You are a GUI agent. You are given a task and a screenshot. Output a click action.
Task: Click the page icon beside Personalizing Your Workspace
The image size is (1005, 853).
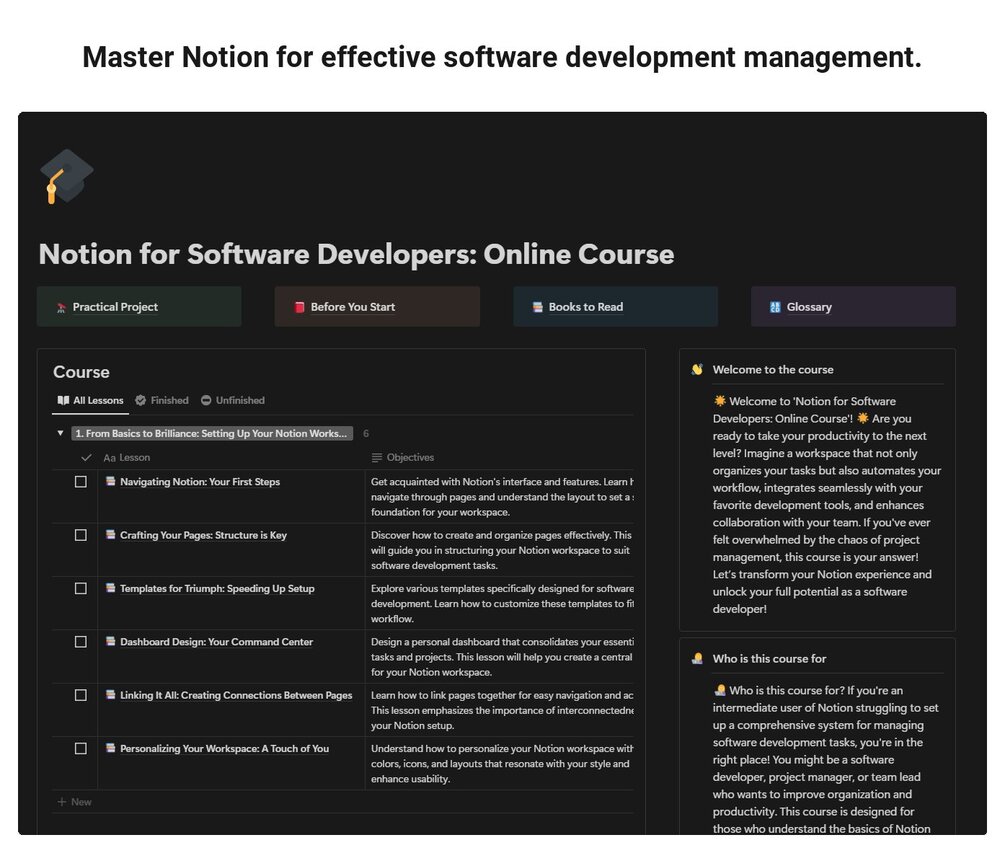click(x=111, y=748)
